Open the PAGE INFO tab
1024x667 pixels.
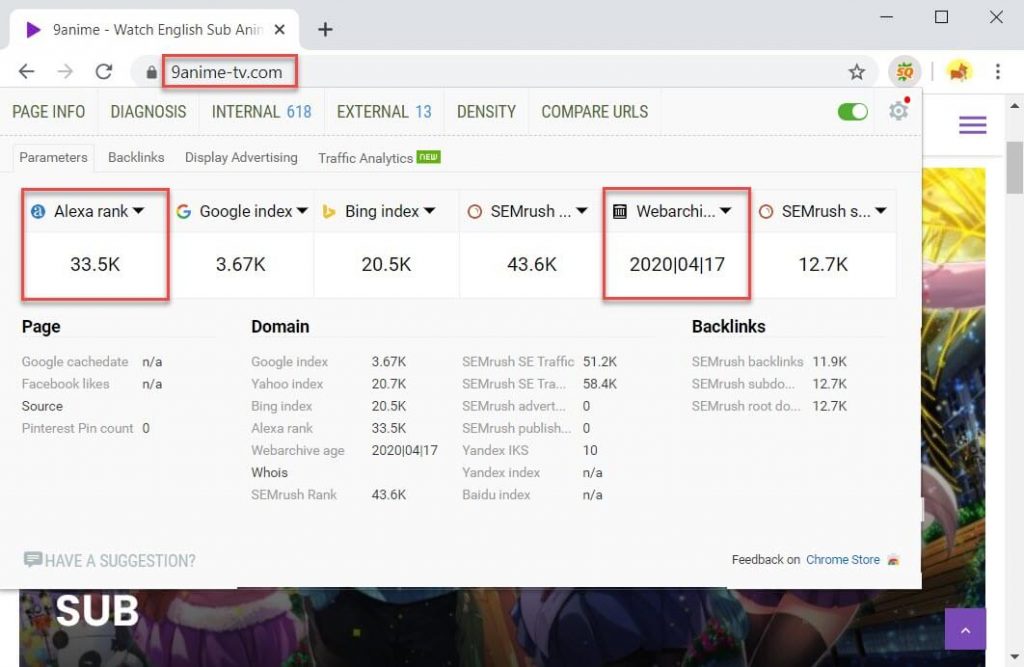49,112
